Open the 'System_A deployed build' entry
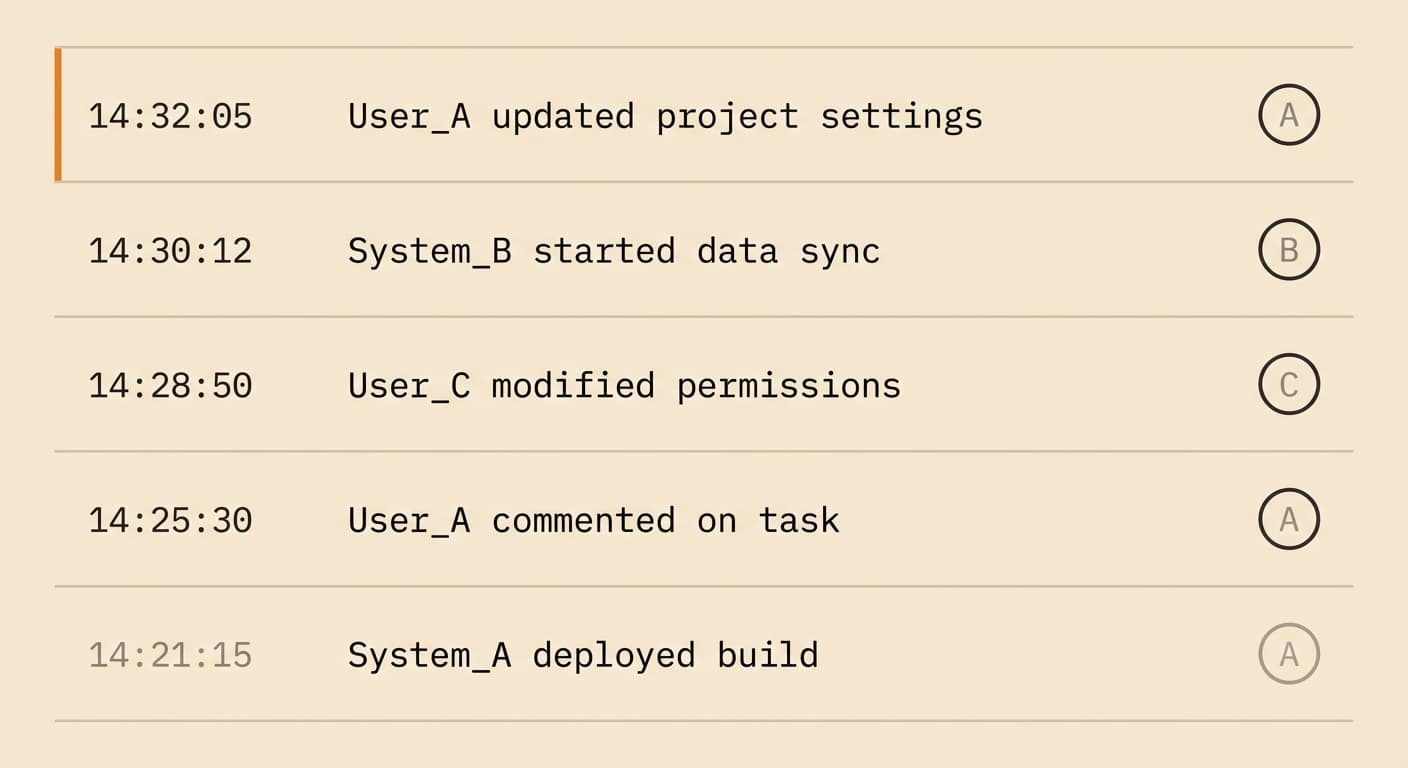Screen dimensions: 1408x768 click(x=583, y=656)
